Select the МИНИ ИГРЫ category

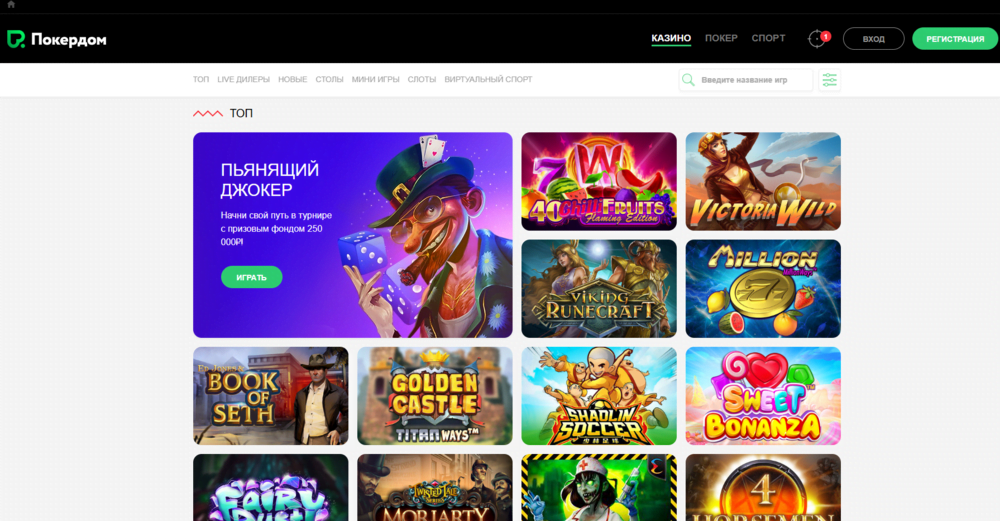pos(376,80)
